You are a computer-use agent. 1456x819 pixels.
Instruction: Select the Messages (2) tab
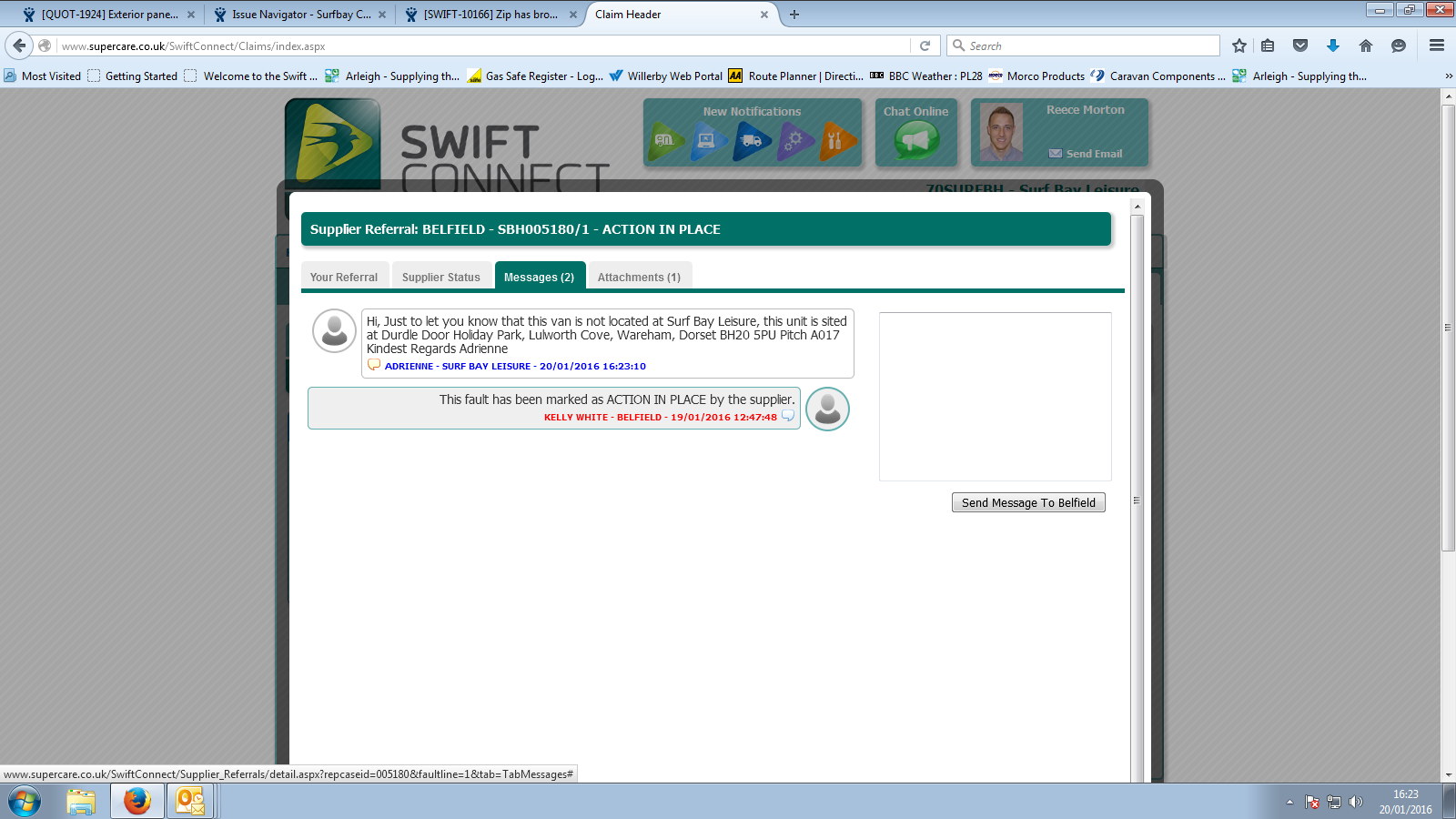click(540, 277)
